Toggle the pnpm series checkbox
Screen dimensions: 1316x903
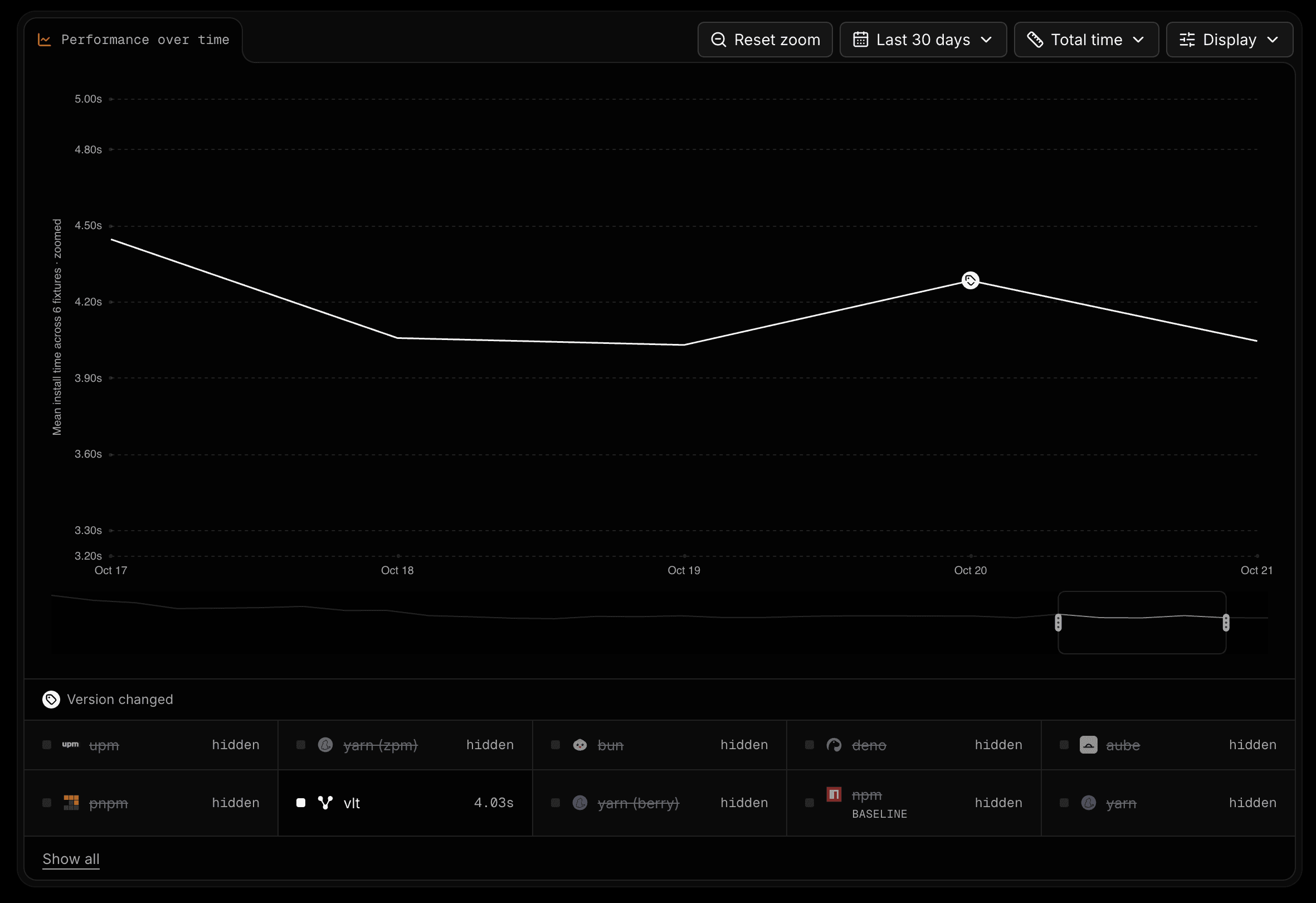tap(47, 803)
